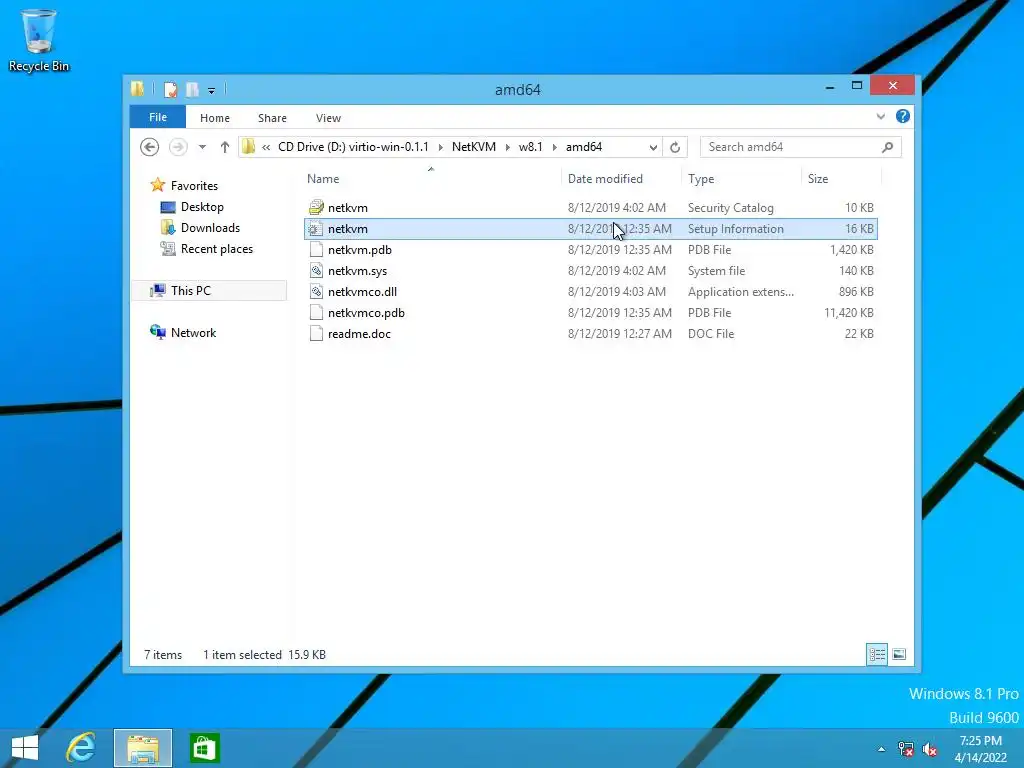Select Desktop in the navigation pane

tap(202, 207)
